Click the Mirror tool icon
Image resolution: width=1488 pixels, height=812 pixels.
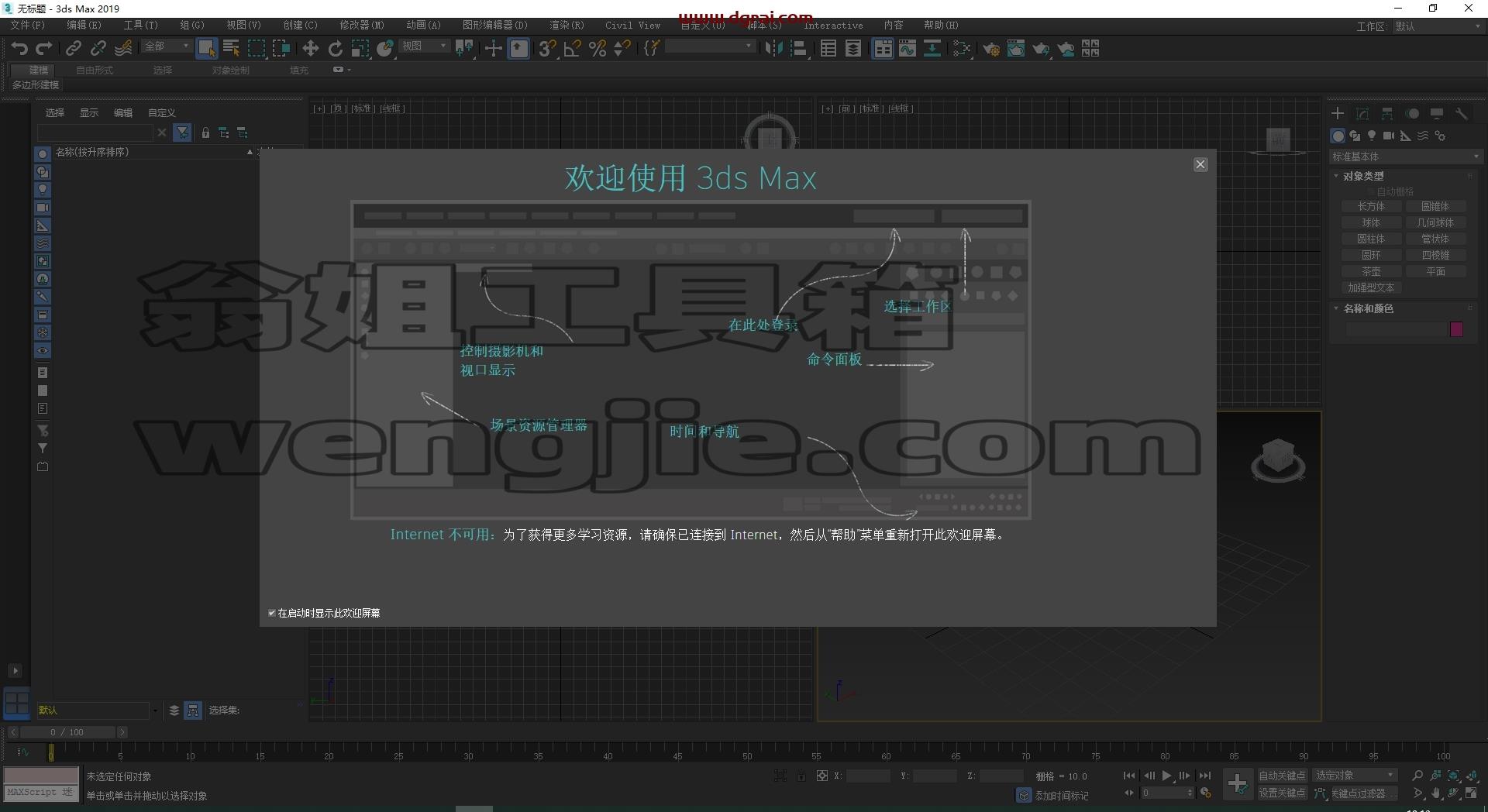pyautogui.click(x=773, y=49)
